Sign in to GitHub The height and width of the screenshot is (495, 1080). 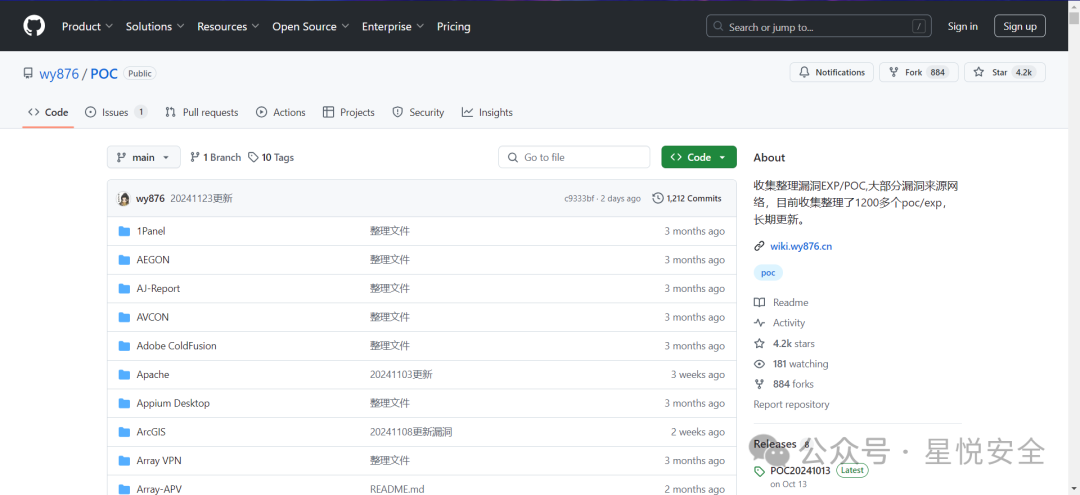click(x=962, y=26)
